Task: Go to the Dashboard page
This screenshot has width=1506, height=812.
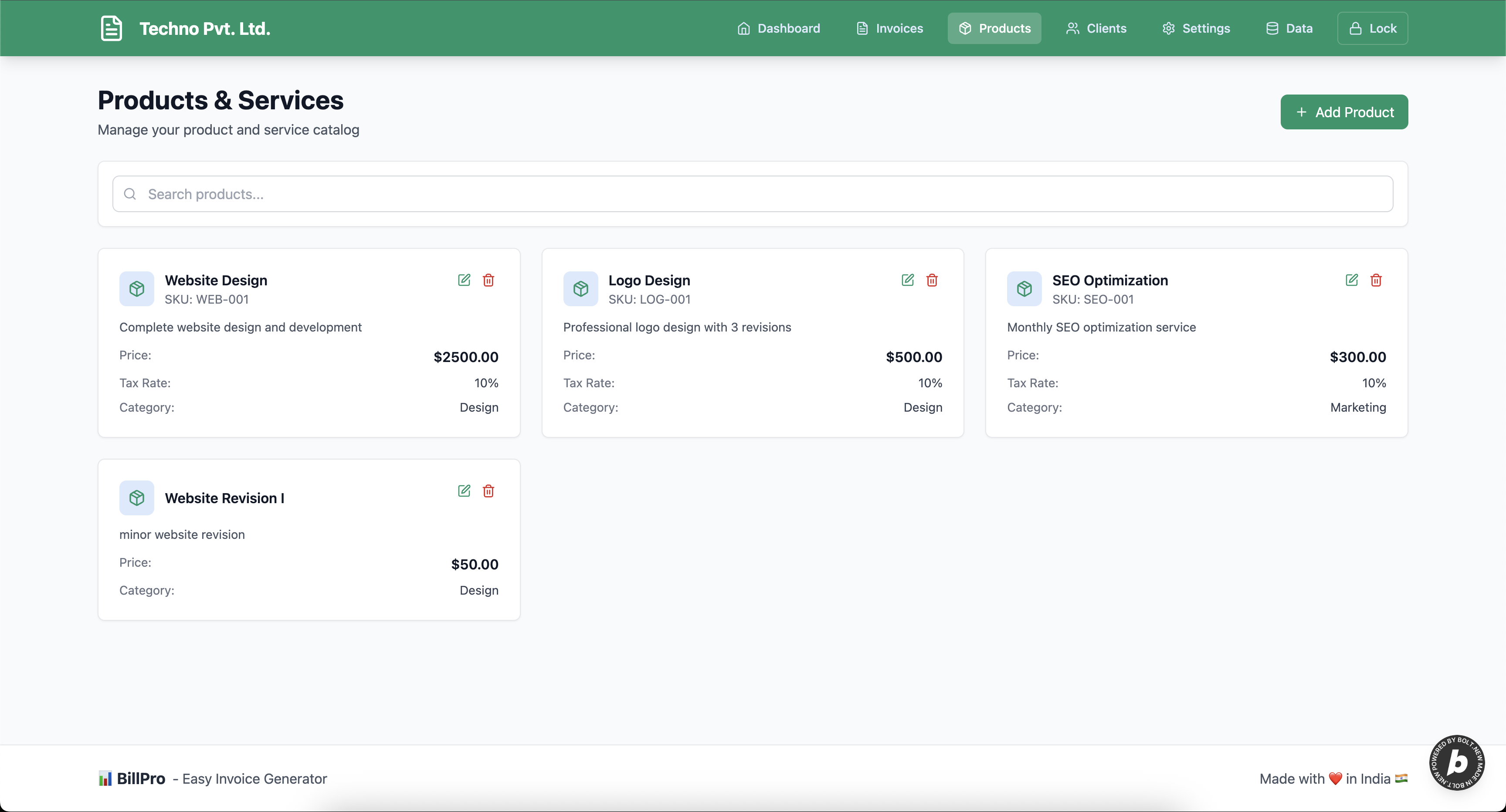Action: [x=779, y=28]
